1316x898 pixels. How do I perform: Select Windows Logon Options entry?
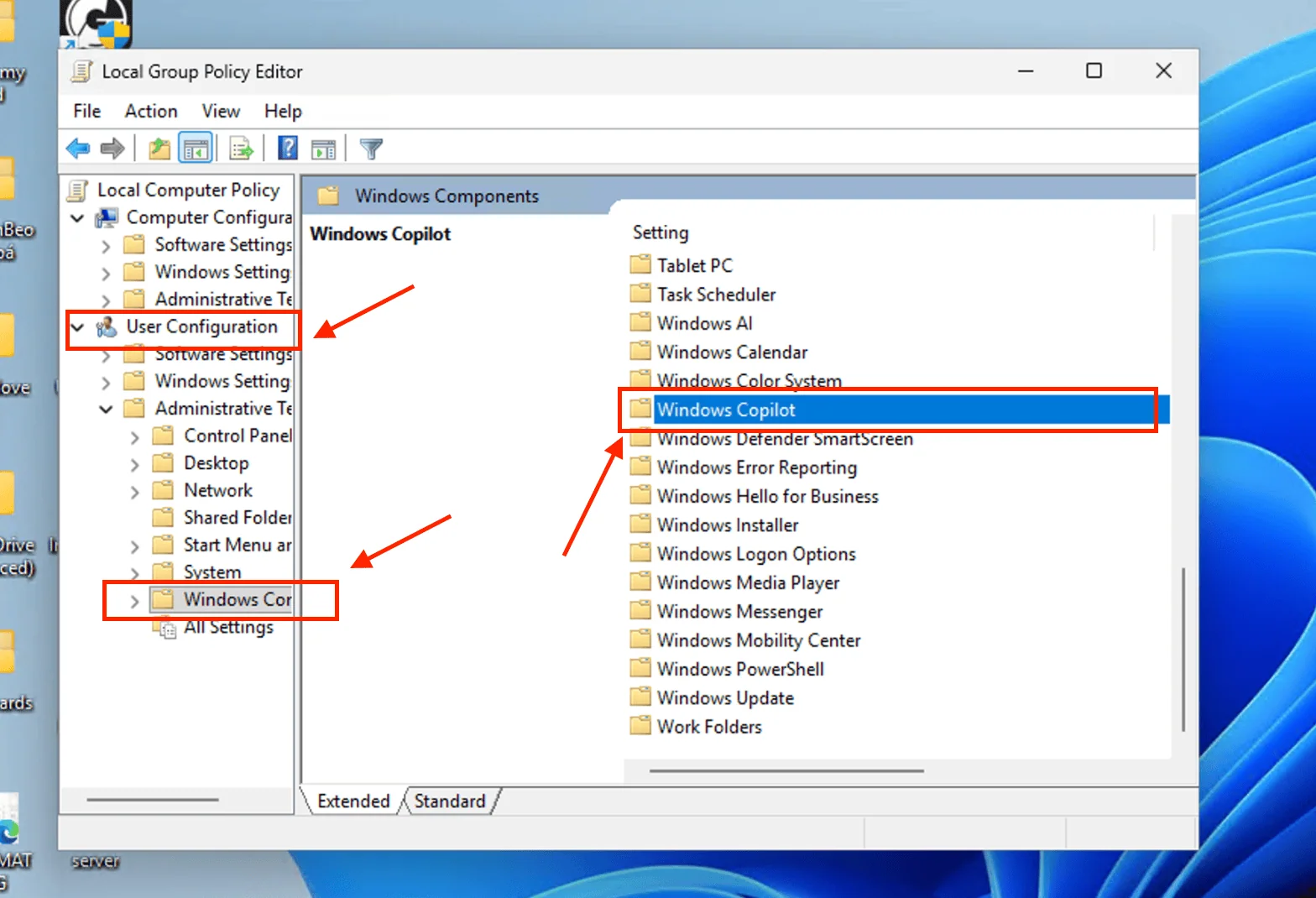click(x=756, y=554)
